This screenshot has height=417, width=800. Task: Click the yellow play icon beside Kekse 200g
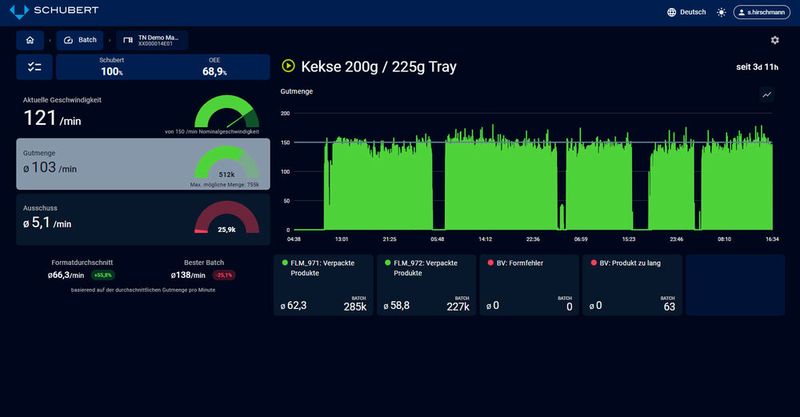coord(288,66)
